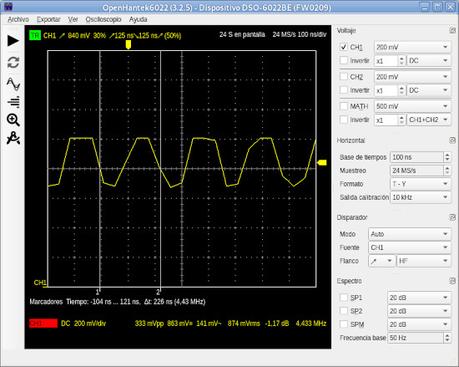Open the CH2 DC coupling dropdown
Image resolution: width=459 pixels, height=367 pixels.
(x=429, y=90)
